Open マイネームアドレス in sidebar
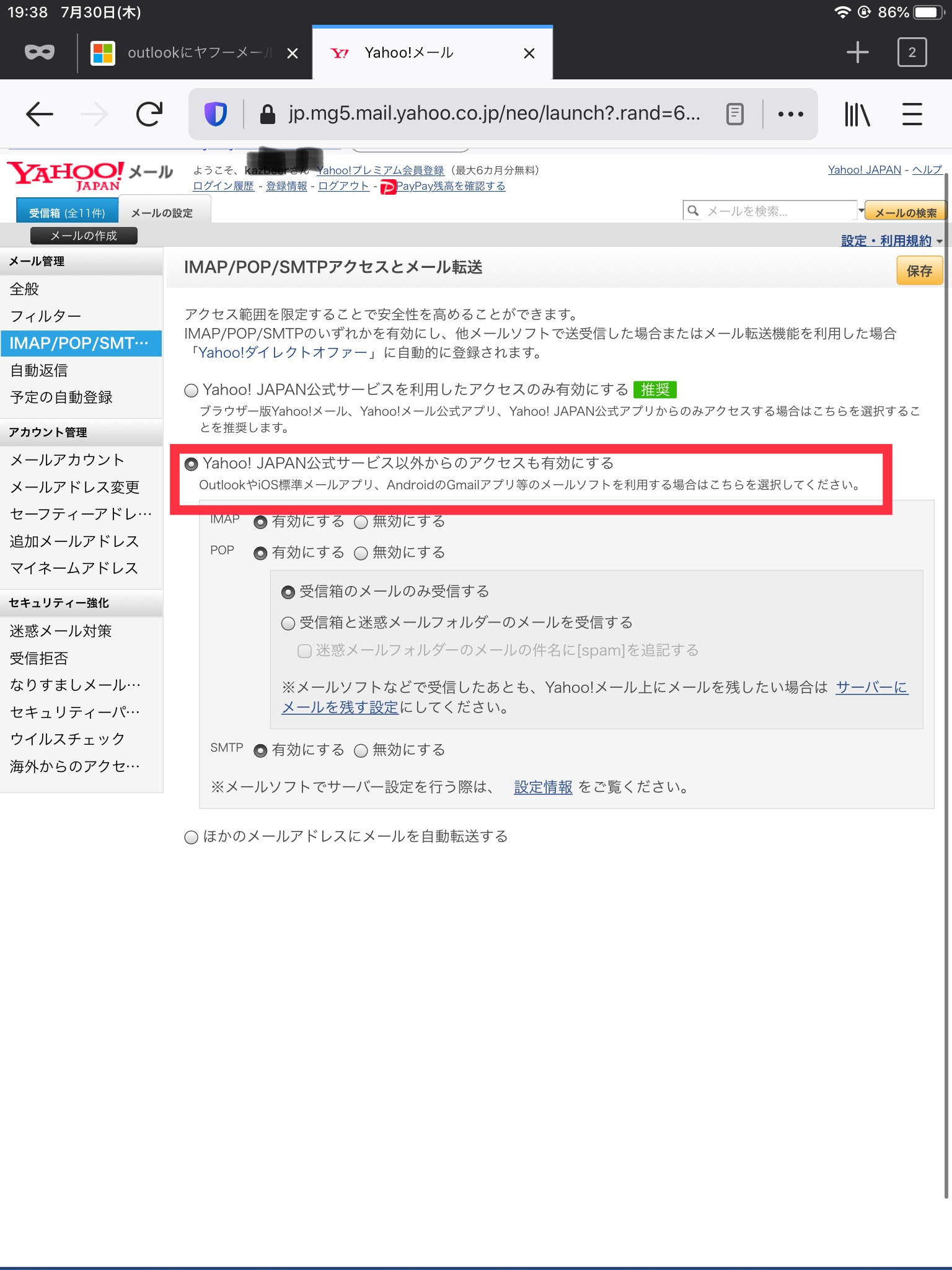This screenshot has height=1270, width=952. point(81,568)
